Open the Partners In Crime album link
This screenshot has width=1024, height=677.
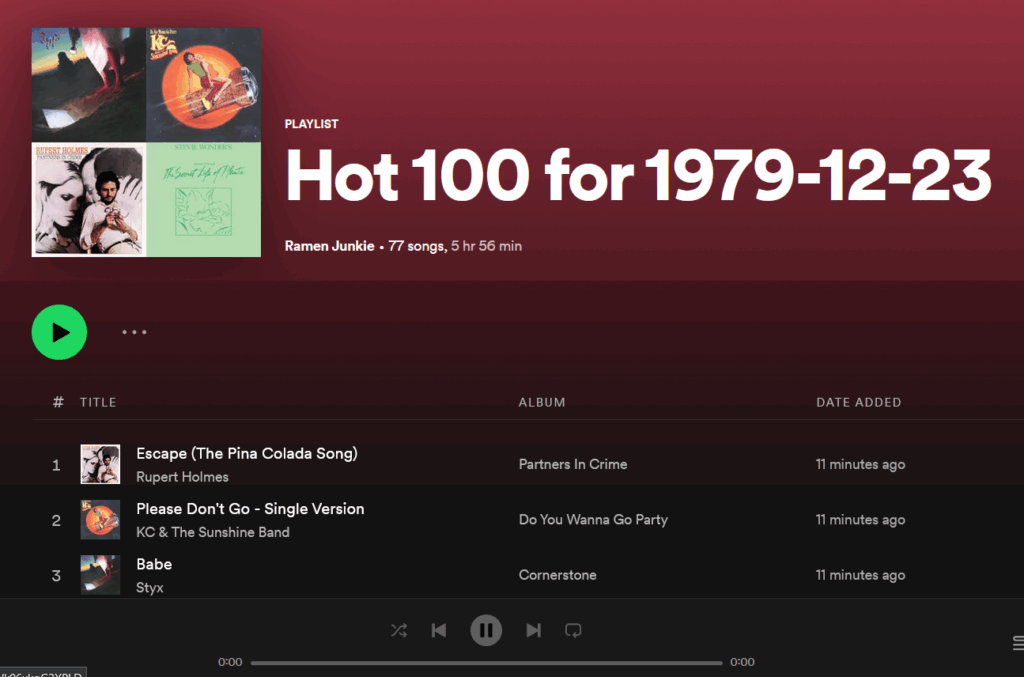(x=573, y=464)
